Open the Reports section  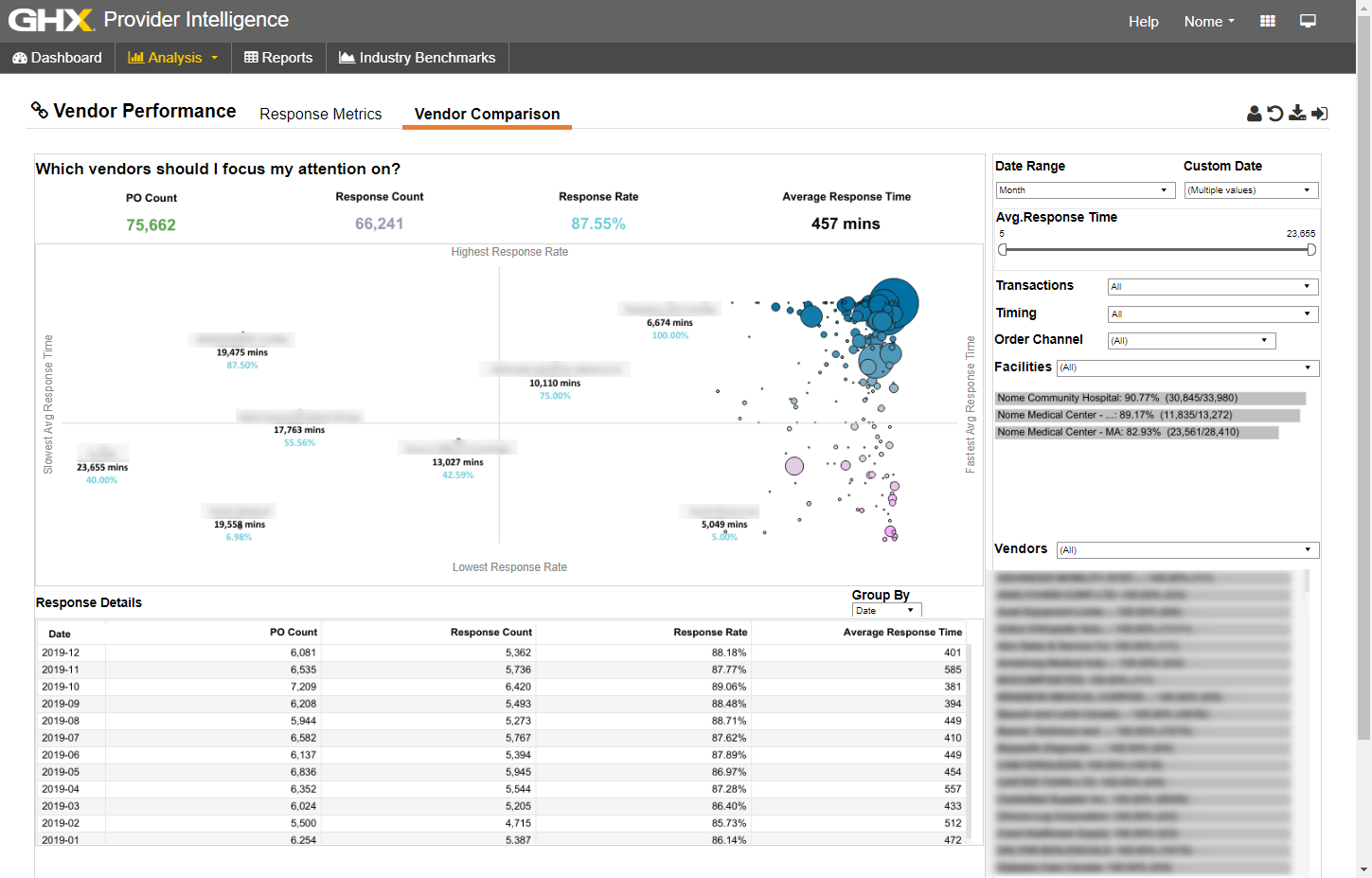coord(278,57)
